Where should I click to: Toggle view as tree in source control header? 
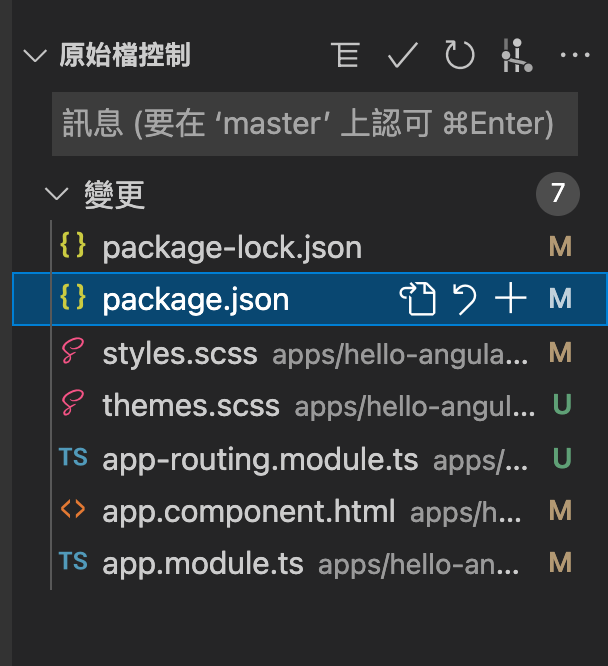[346, 56]
